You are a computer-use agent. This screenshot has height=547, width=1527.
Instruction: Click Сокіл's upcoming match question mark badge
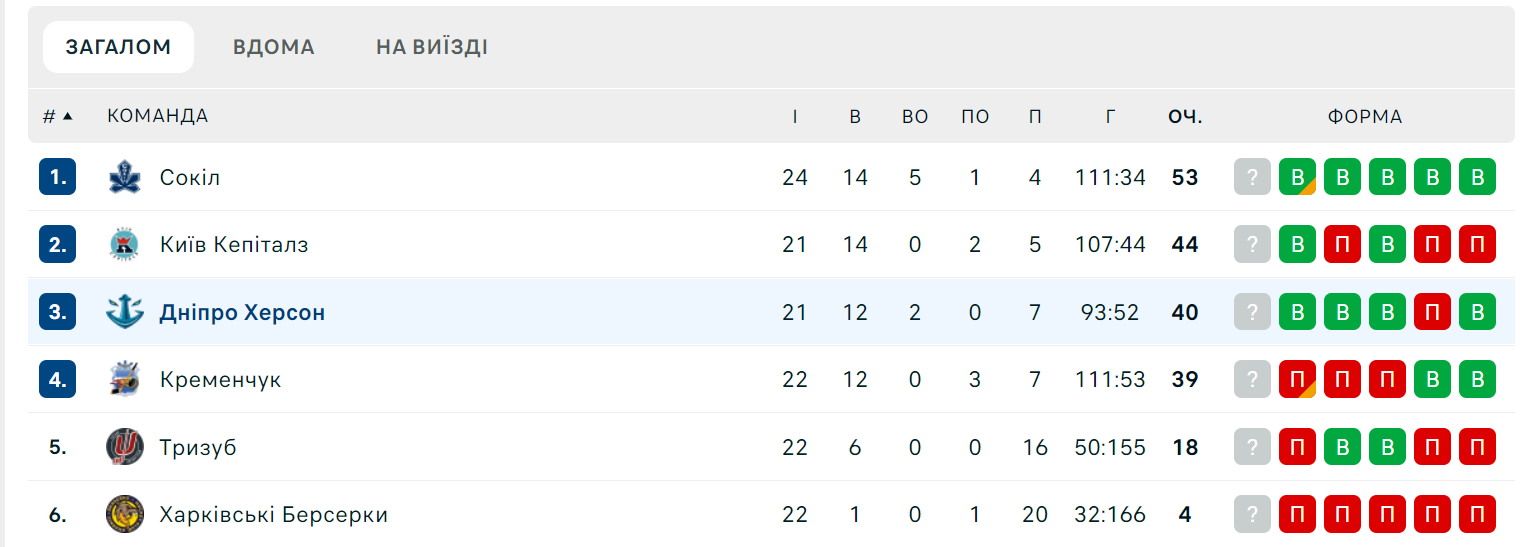[1252, 178]
